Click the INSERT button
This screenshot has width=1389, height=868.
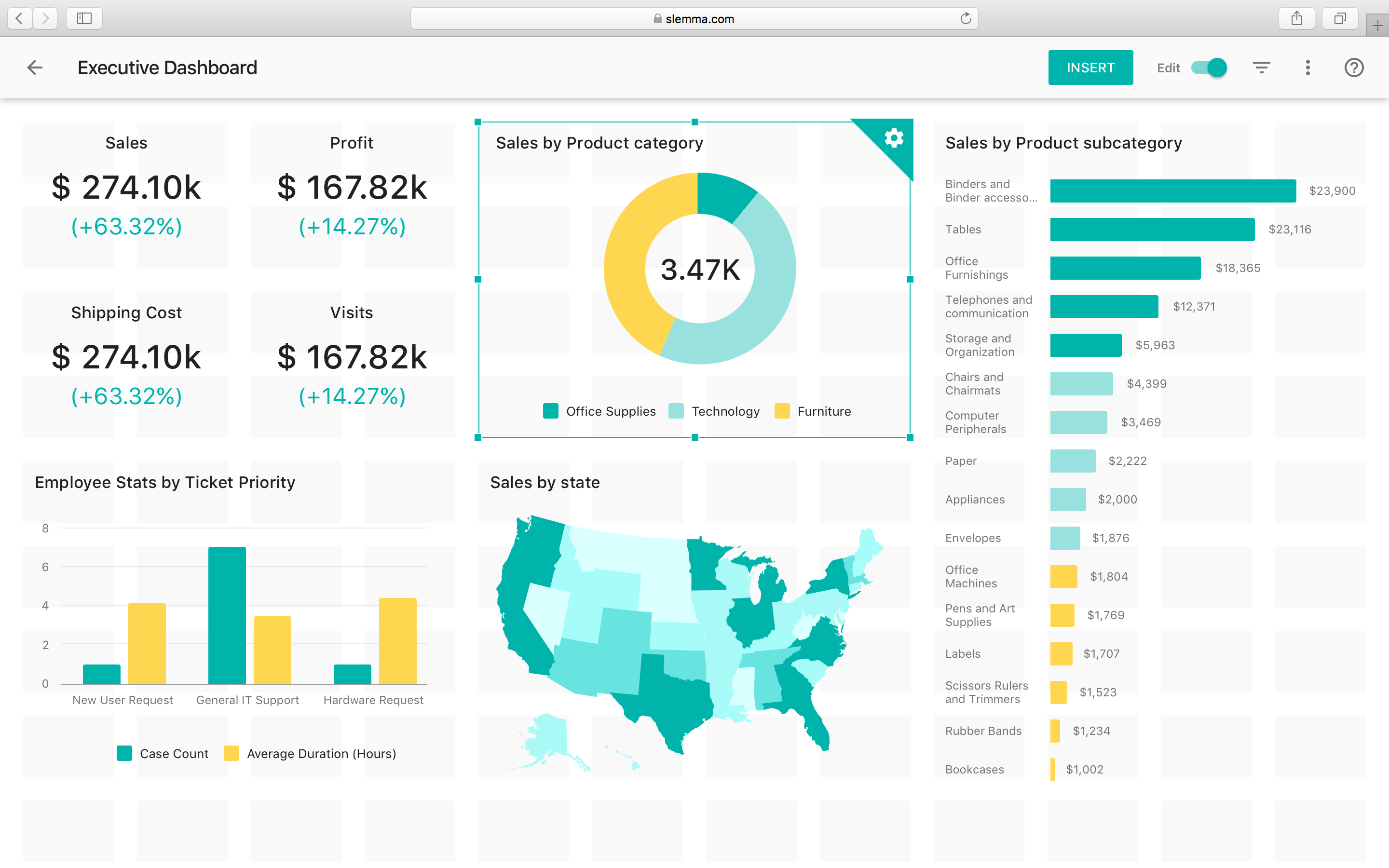(1090, 68)
